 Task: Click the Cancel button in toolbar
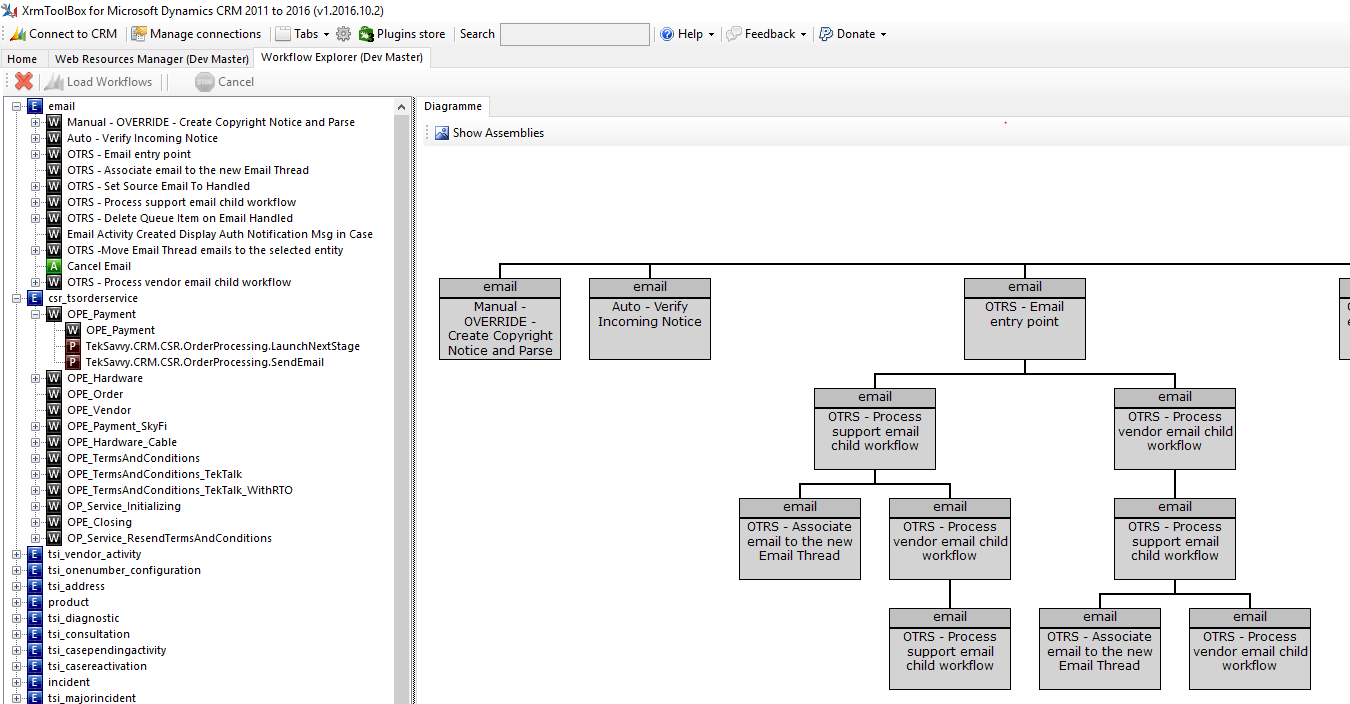225,82
